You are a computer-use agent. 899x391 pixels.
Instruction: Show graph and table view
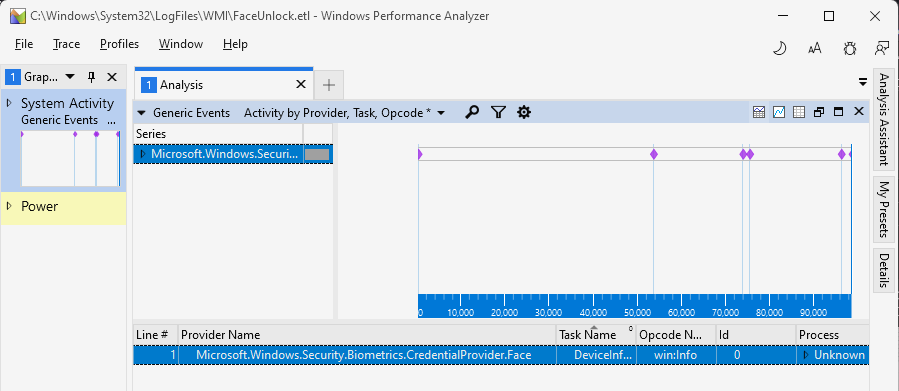click(759, 112)
